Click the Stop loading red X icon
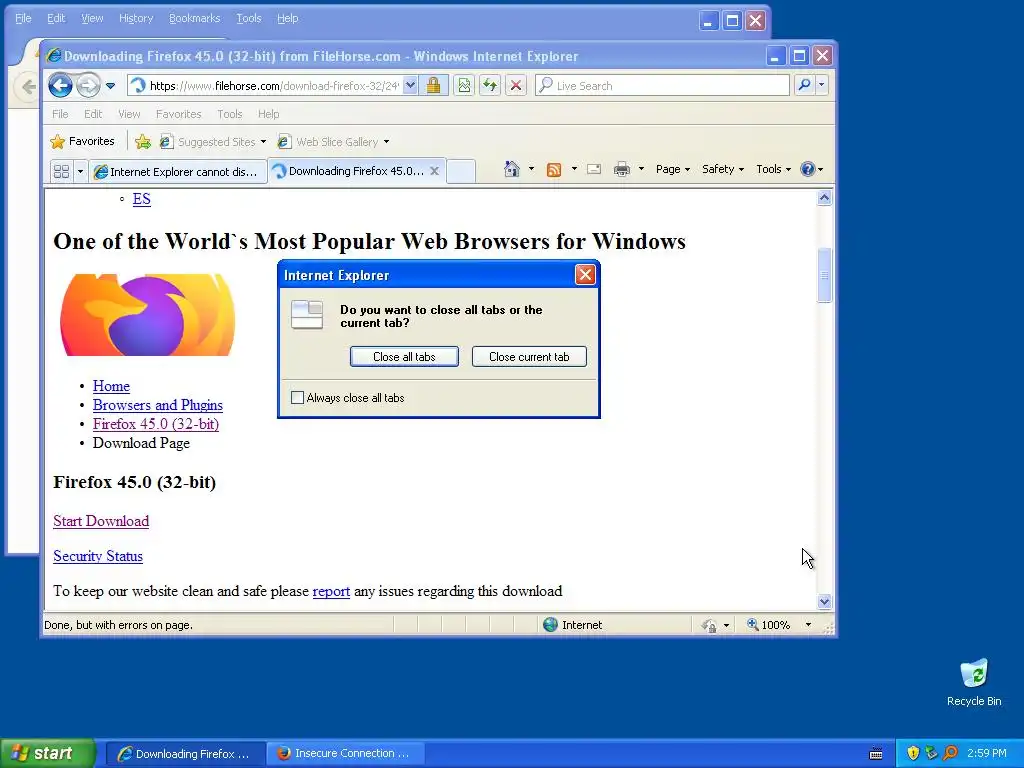 [x=516, y=85]
